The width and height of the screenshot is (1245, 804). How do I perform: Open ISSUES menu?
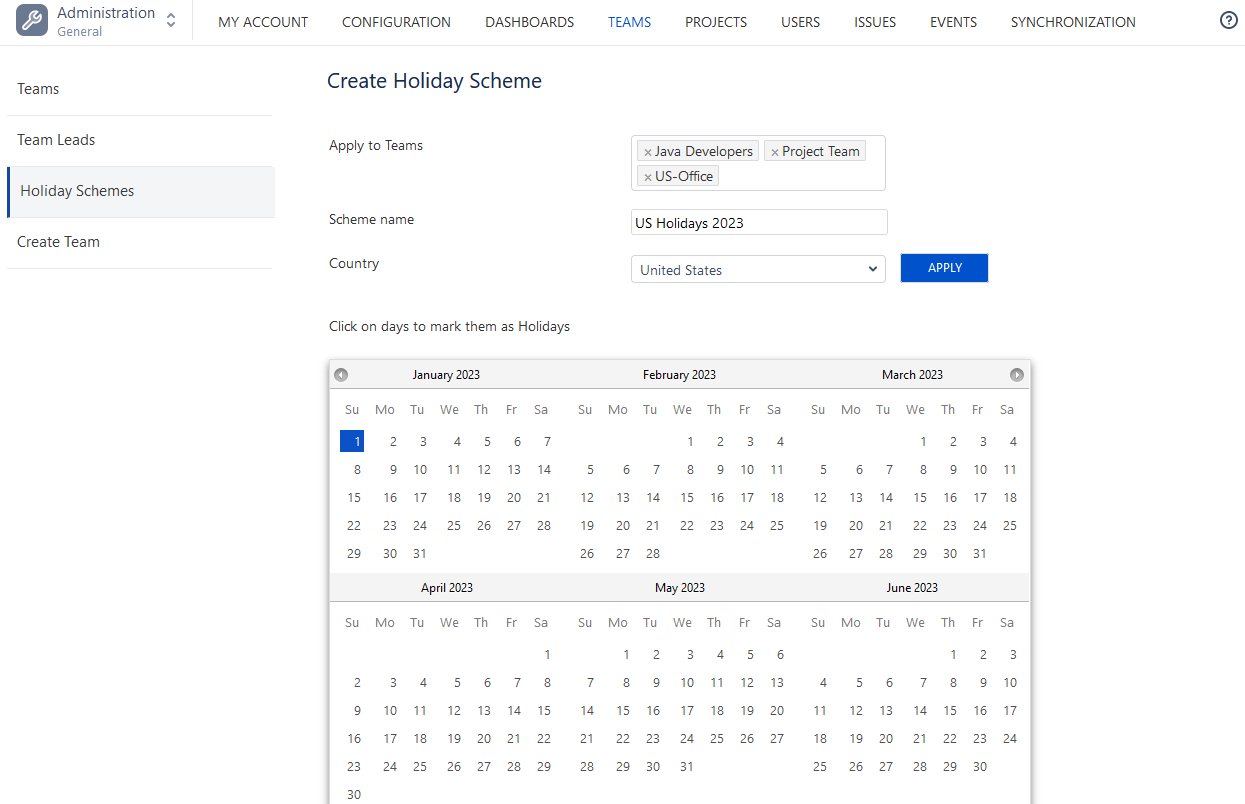pyautogui.click(x=875, y=22)
